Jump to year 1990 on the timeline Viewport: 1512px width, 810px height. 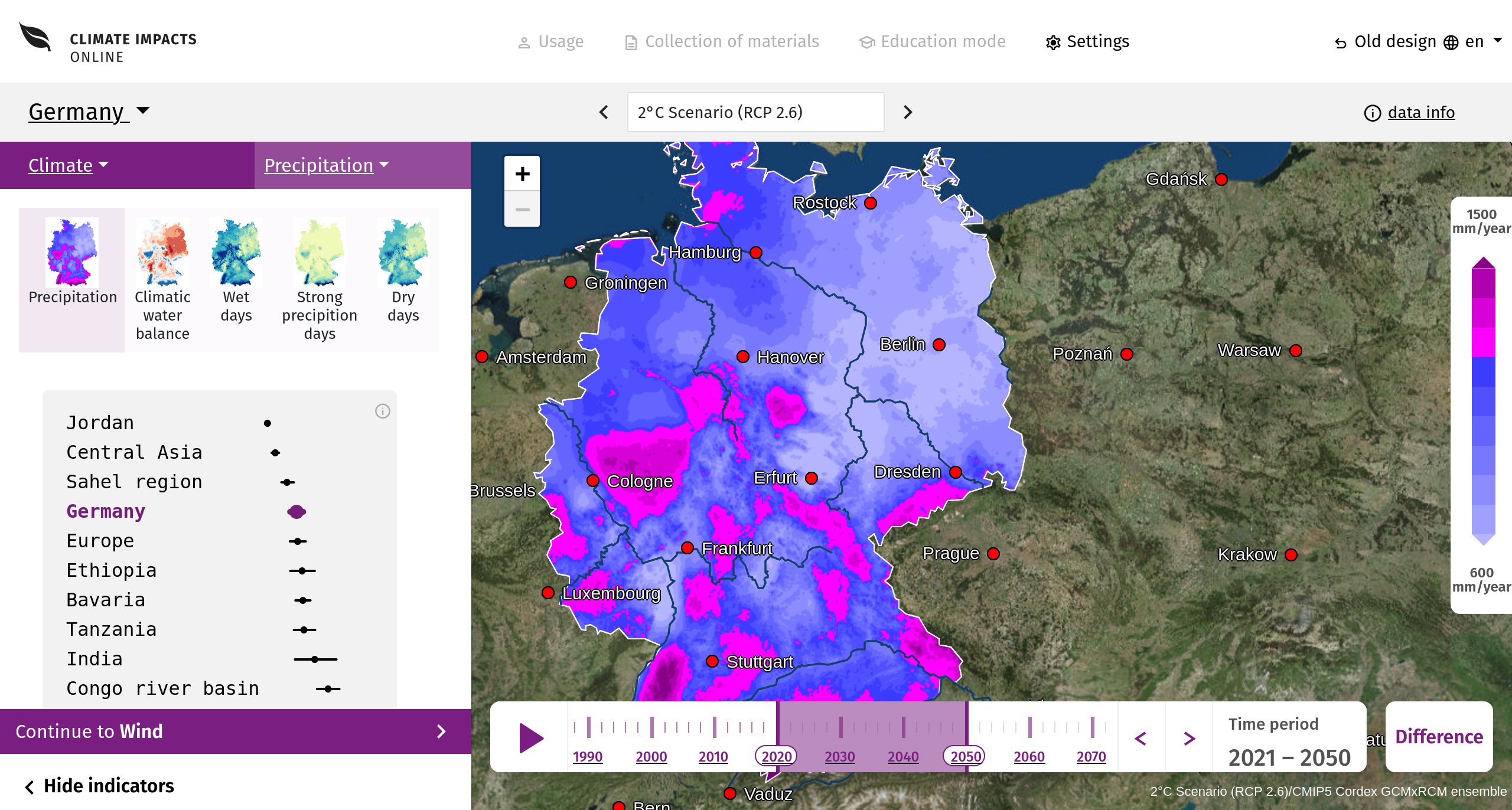(588, 756)
